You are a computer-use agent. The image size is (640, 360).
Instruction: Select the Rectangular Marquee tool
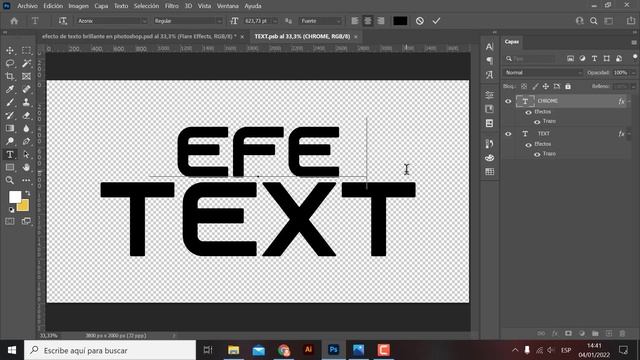26,51
